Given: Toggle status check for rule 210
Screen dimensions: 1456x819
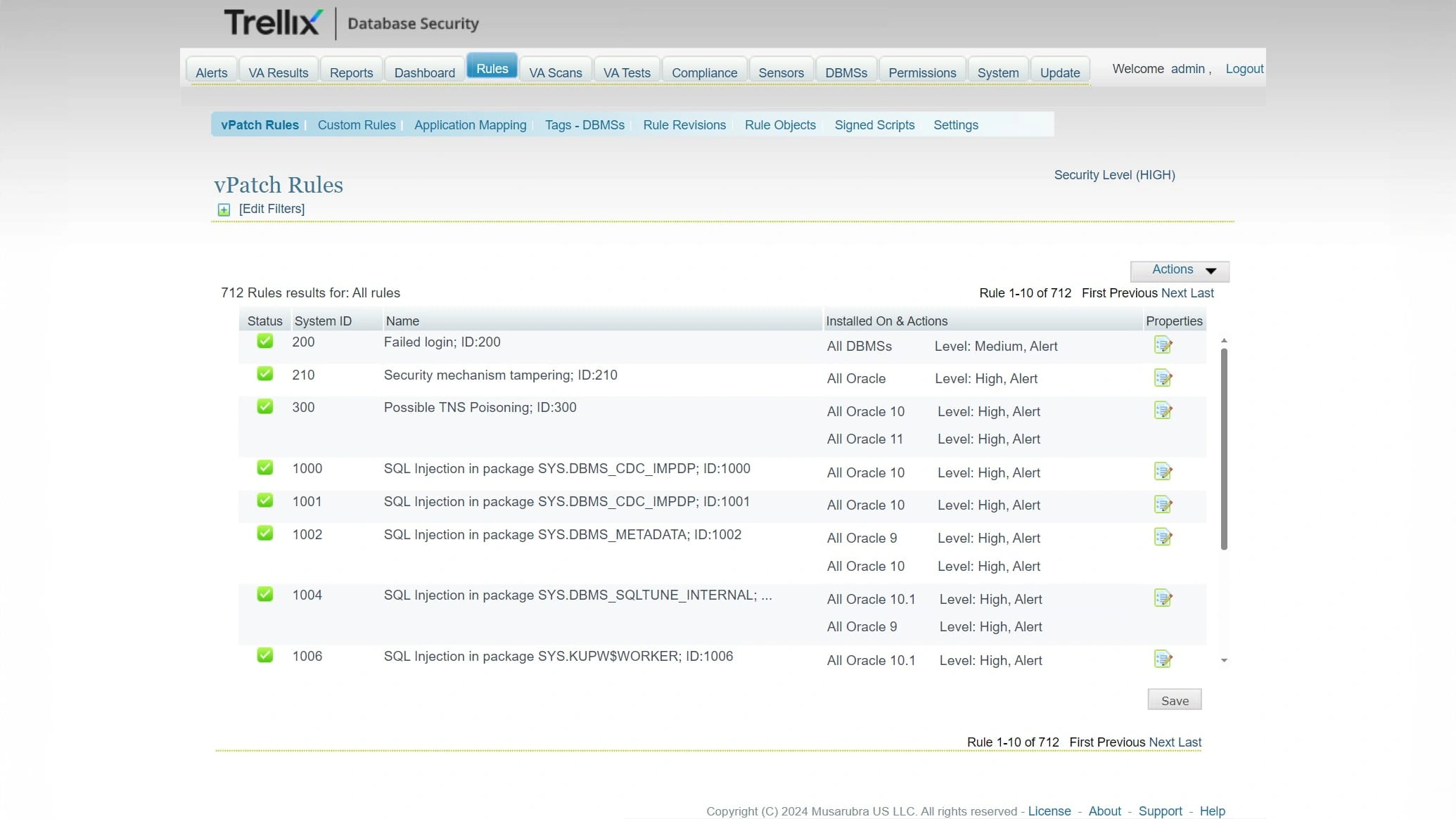Looking at the screenshot, I should coord(264,373).
